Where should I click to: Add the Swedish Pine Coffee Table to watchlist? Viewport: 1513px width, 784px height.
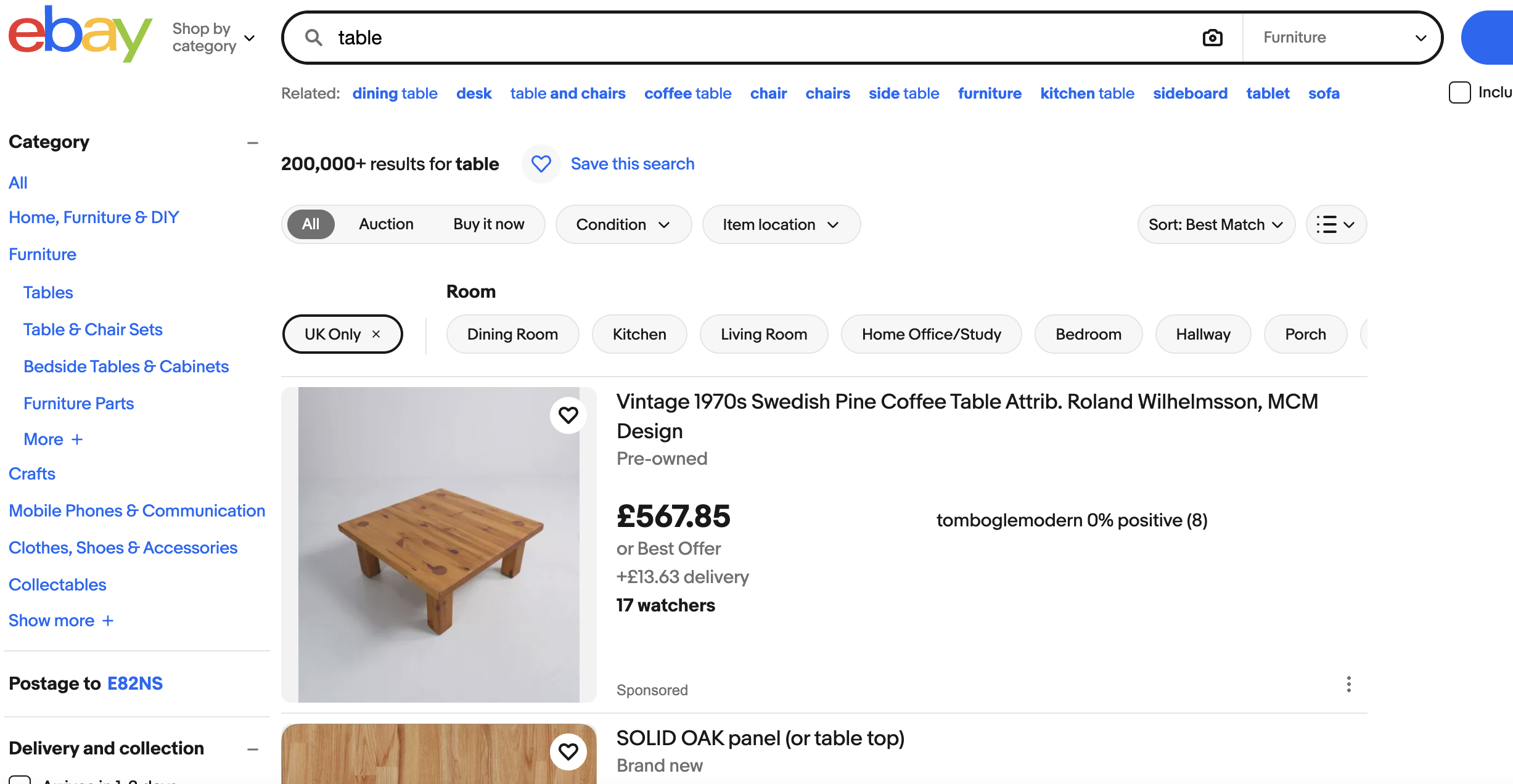point(568,415)
